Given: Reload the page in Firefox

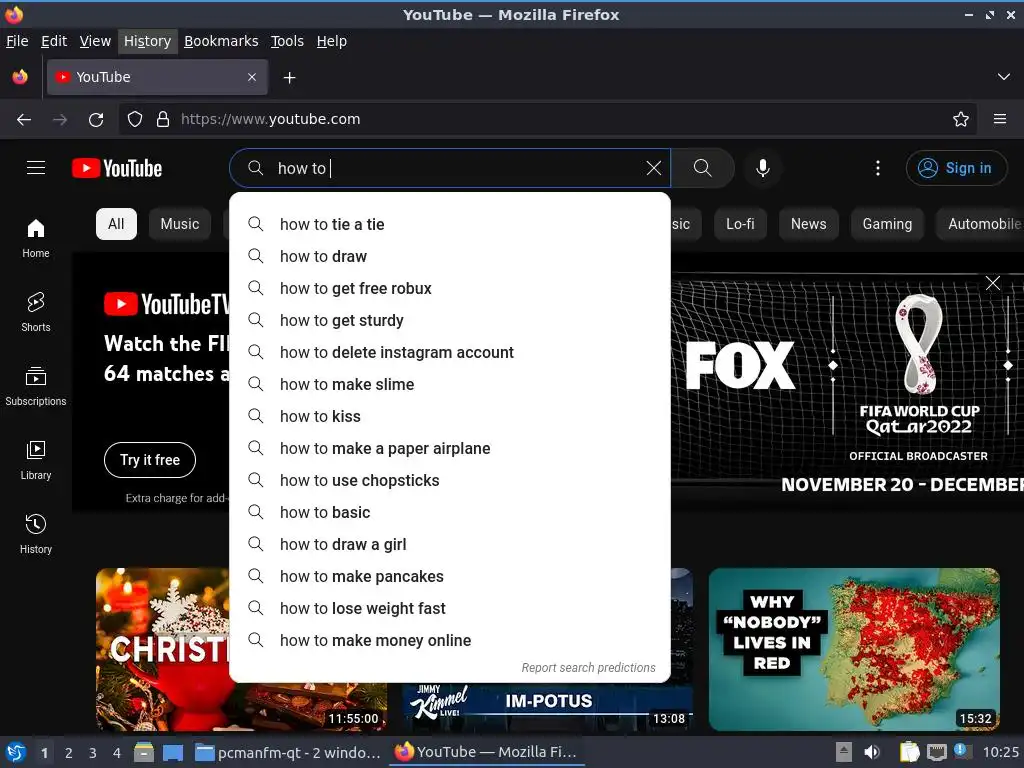Looking at the screenshot, I should coord(96,120).
